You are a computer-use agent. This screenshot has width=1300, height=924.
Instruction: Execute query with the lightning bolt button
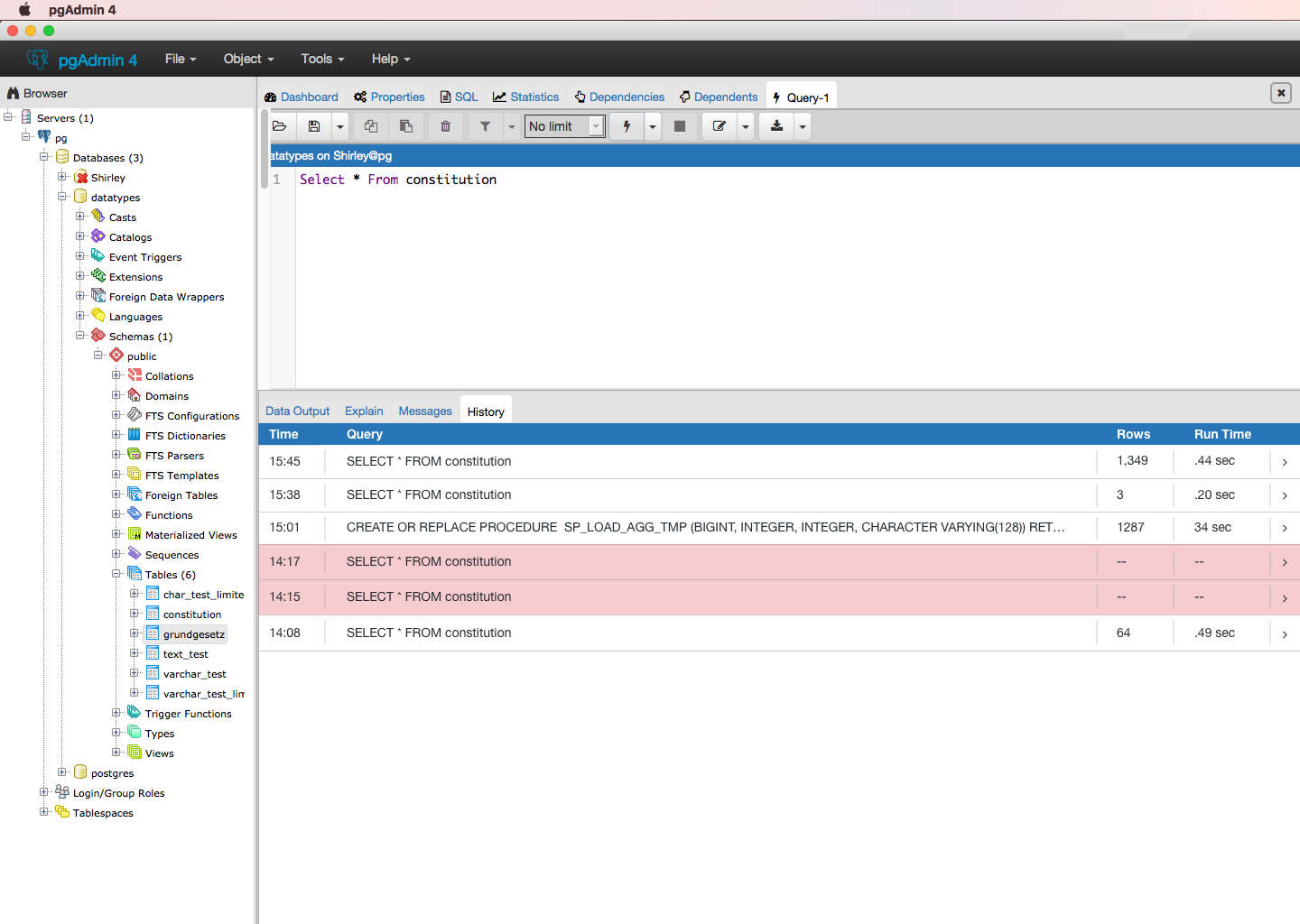[627, 126]
